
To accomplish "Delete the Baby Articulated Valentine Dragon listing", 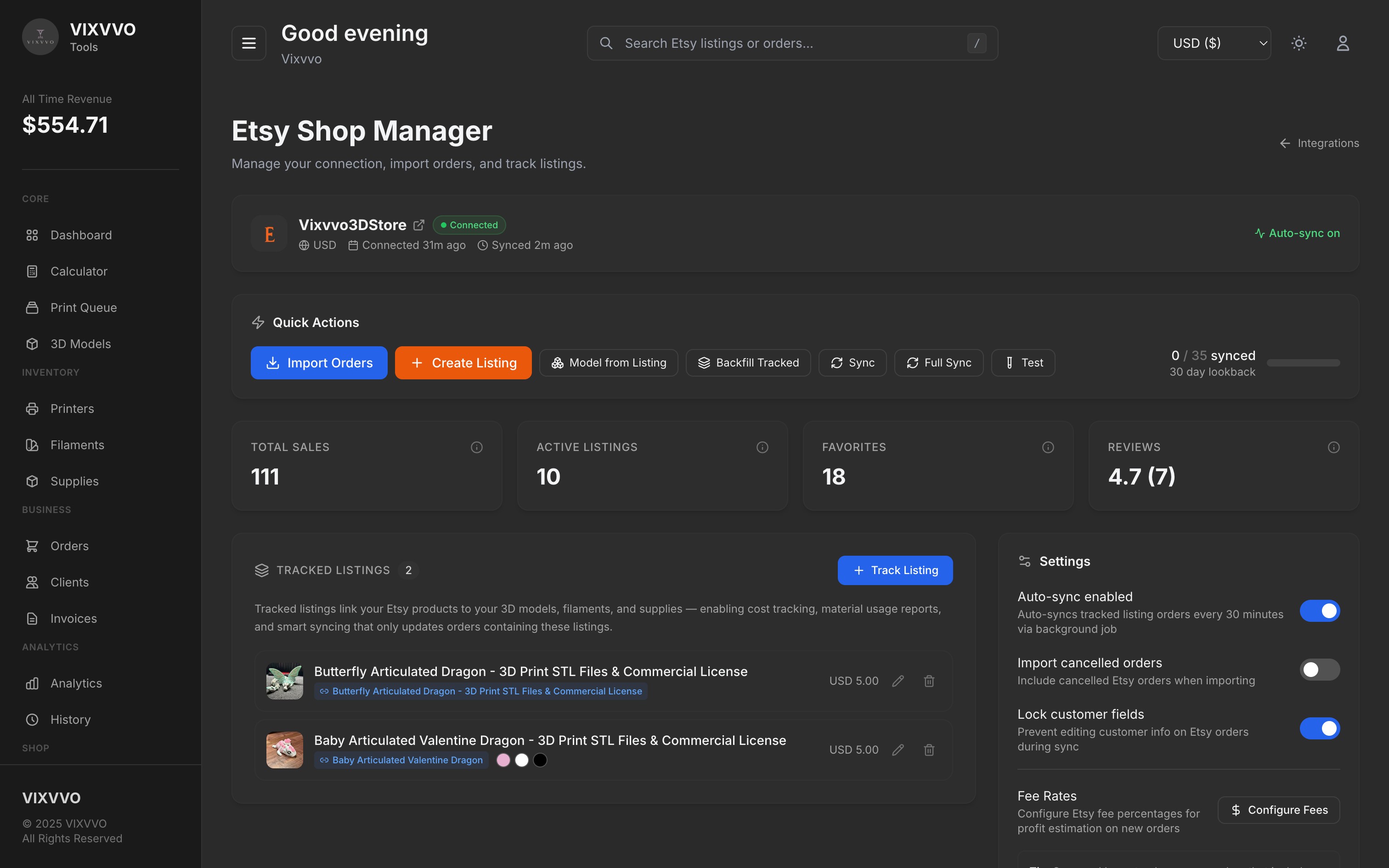I will tap(929, 750).
